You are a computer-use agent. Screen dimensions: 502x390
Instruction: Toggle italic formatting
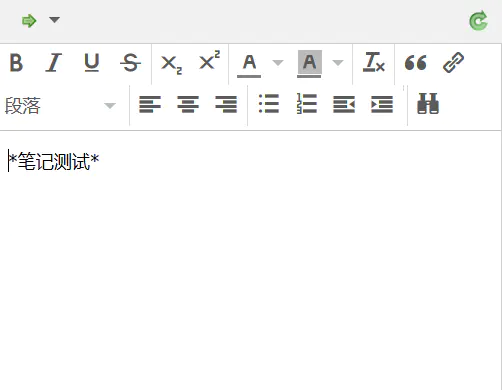[x=54, y=62]
